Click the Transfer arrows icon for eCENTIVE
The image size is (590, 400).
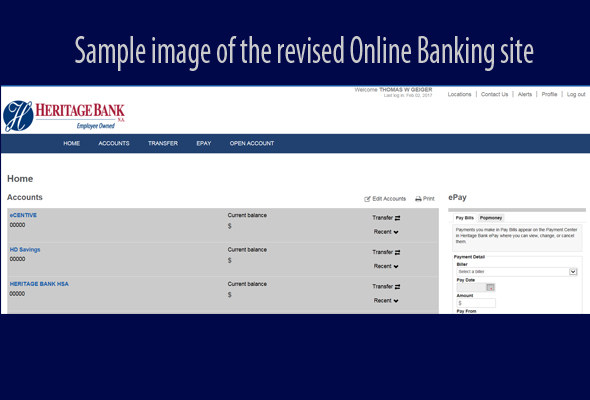coord(397,218)
